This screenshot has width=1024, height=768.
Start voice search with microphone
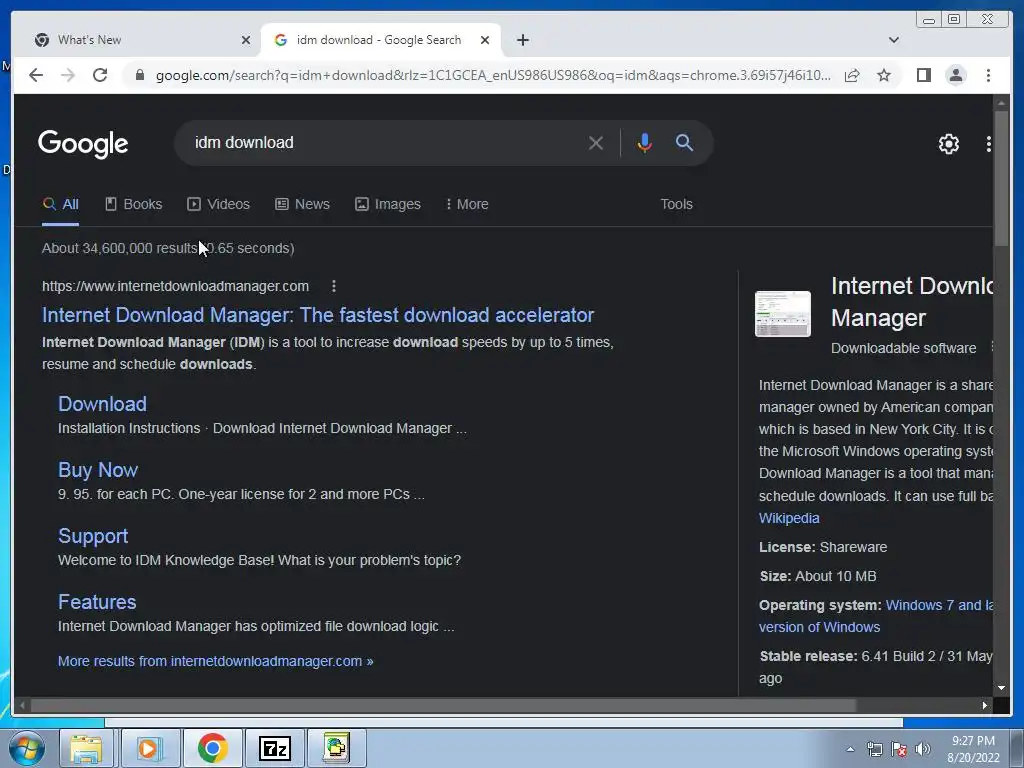[644, 142]
